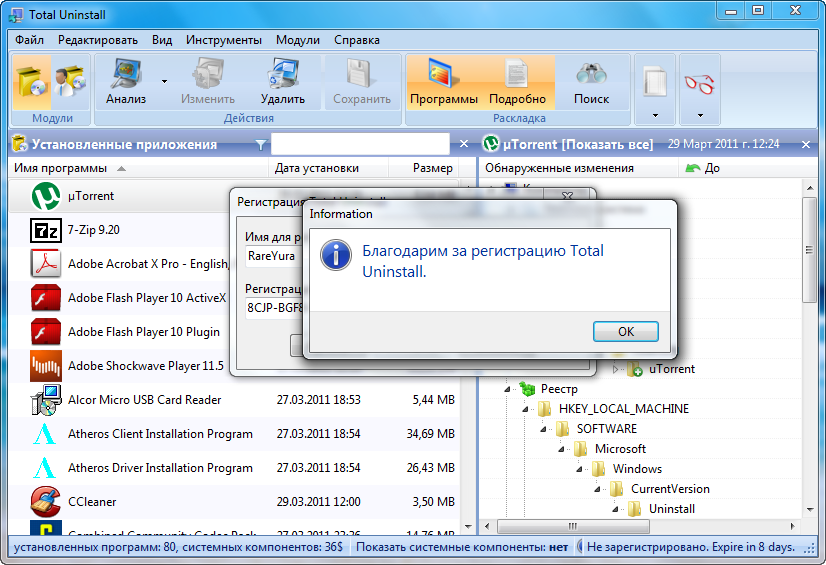Click OK in the Information dialog
The width and height of the screenshot is (826, 565).
[x=626, y=332]
